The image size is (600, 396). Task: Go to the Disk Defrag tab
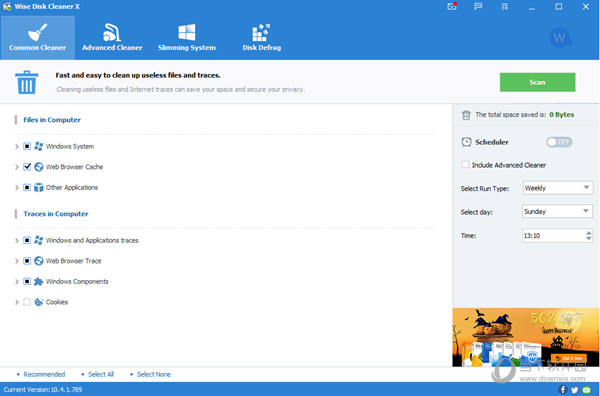tap(261, 37)
